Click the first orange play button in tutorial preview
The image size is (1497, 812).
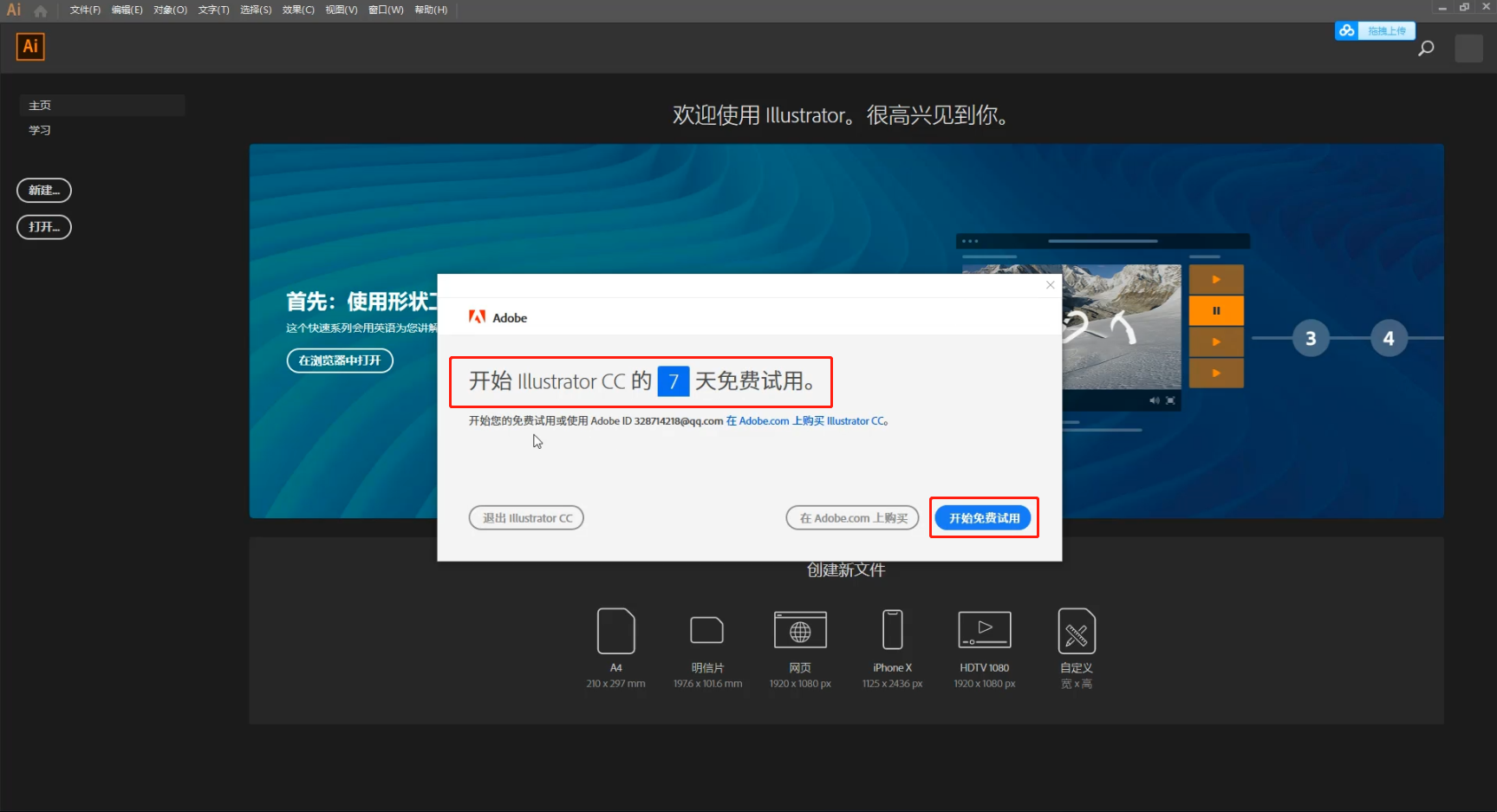point(1216,280)
